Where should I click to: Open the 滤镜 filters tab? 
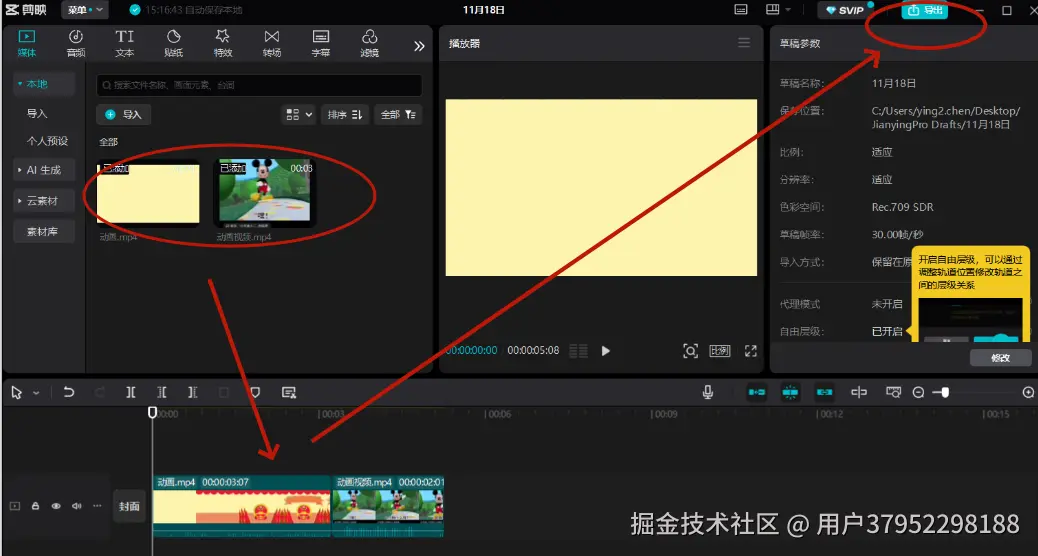click(369, 43)
